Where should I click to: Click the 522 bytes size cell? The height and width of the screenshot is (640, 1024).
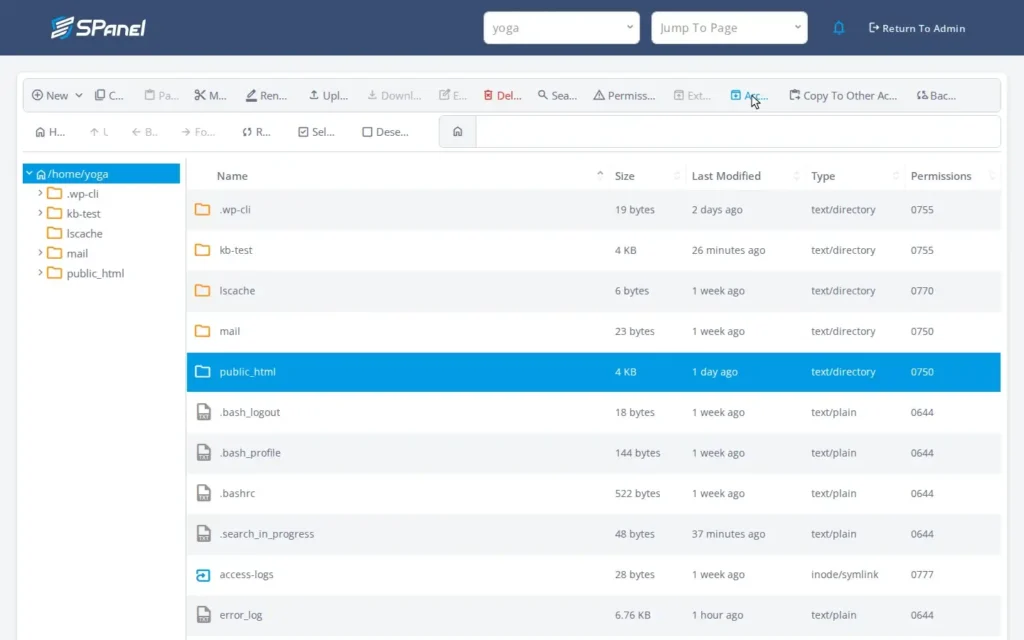pos(637,493)
